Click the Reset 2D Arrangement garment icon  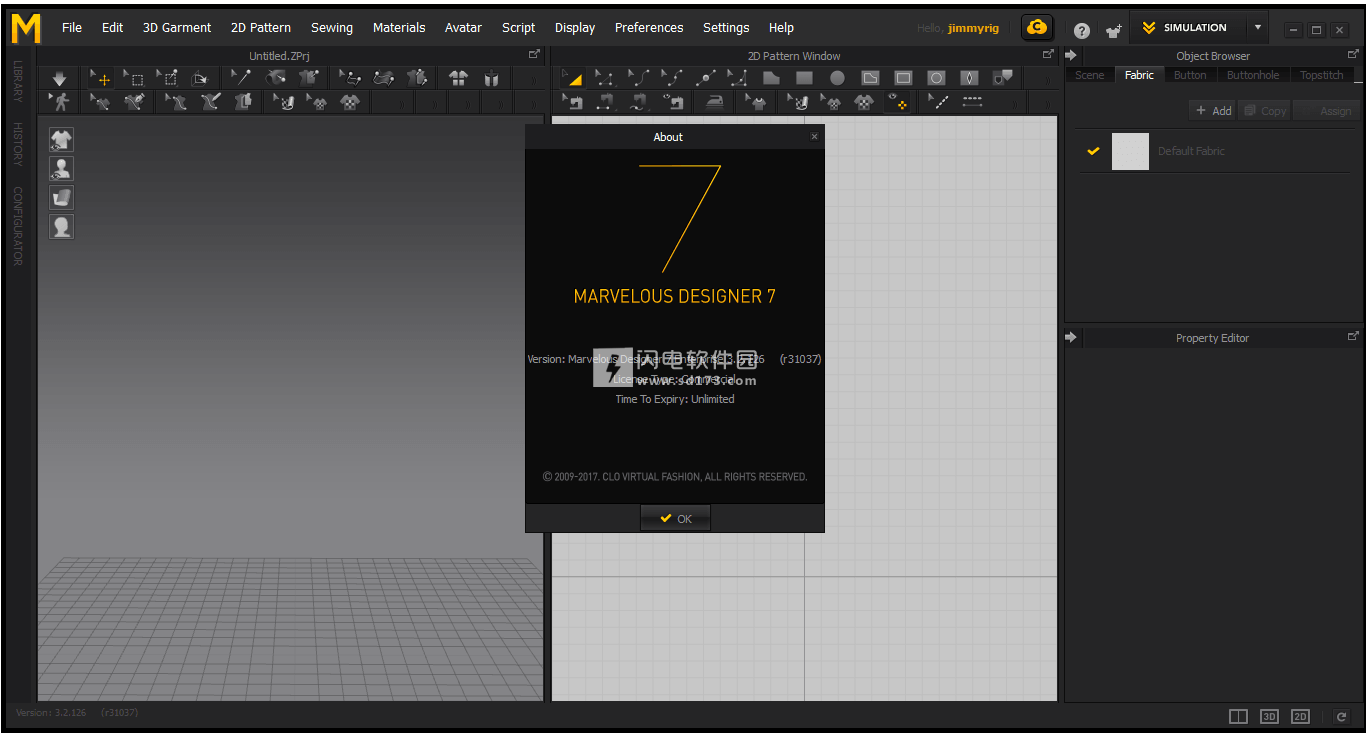tap(458, 78)
